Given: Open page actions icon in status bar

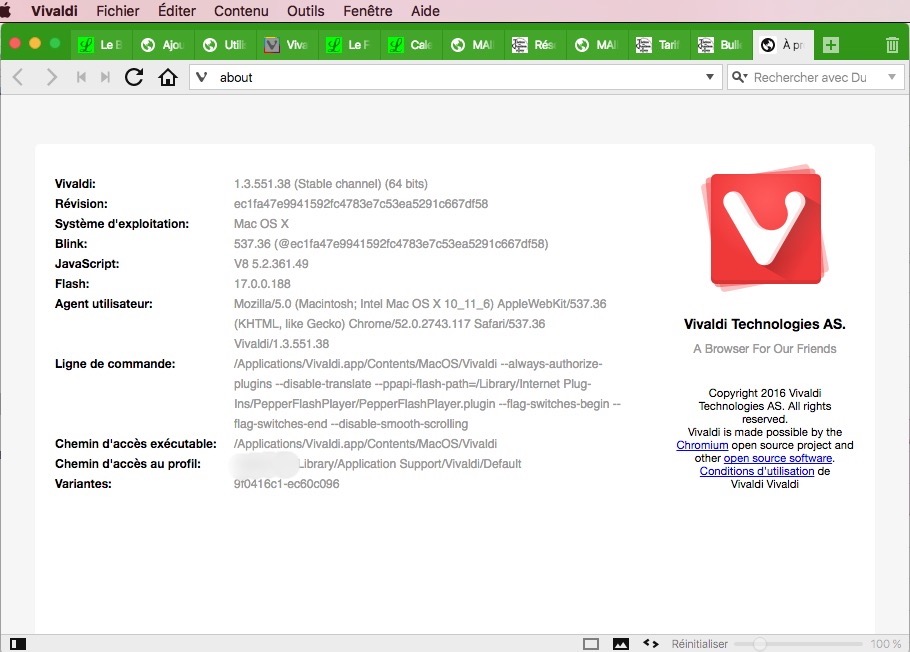Looking at the screenshot, I should tap(650, 644).
